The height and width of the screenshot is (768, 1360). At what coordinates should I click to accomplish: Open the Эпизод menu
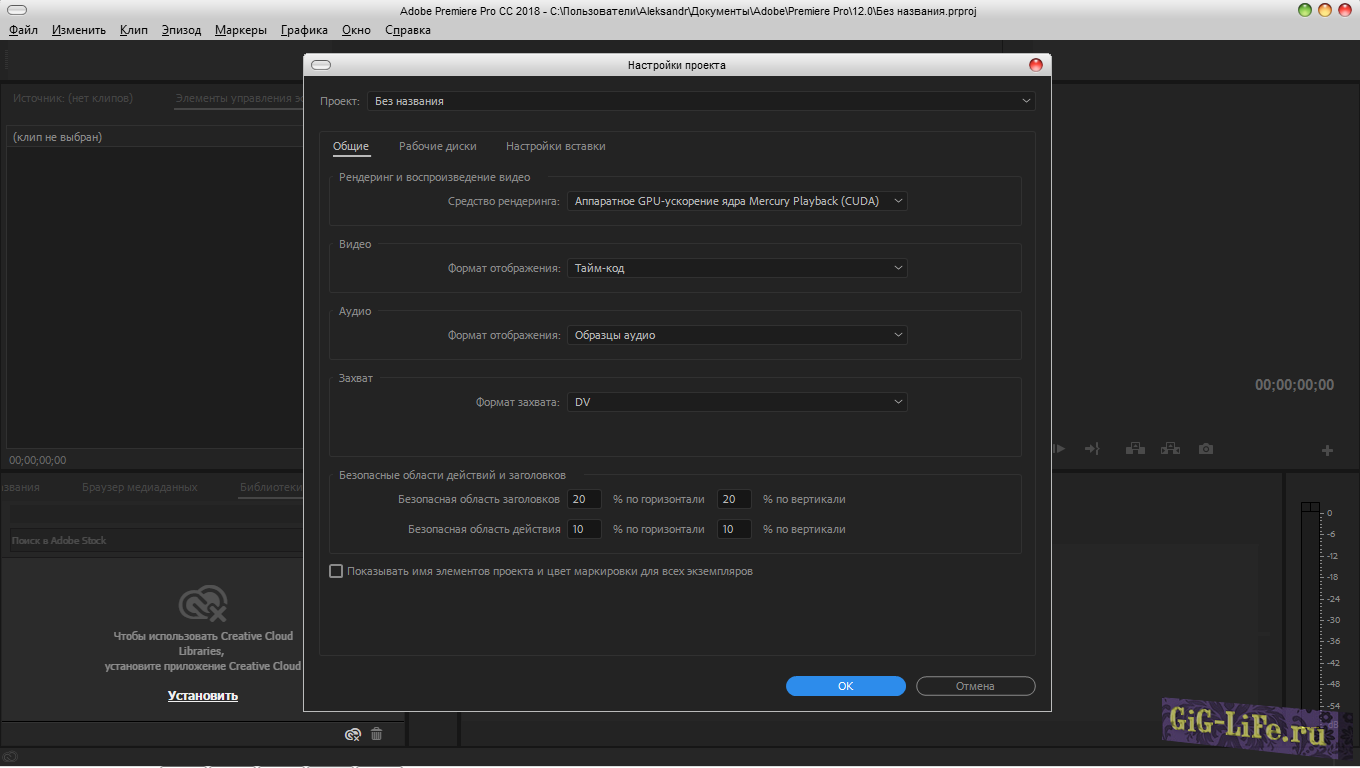click(x=181, y=30)
